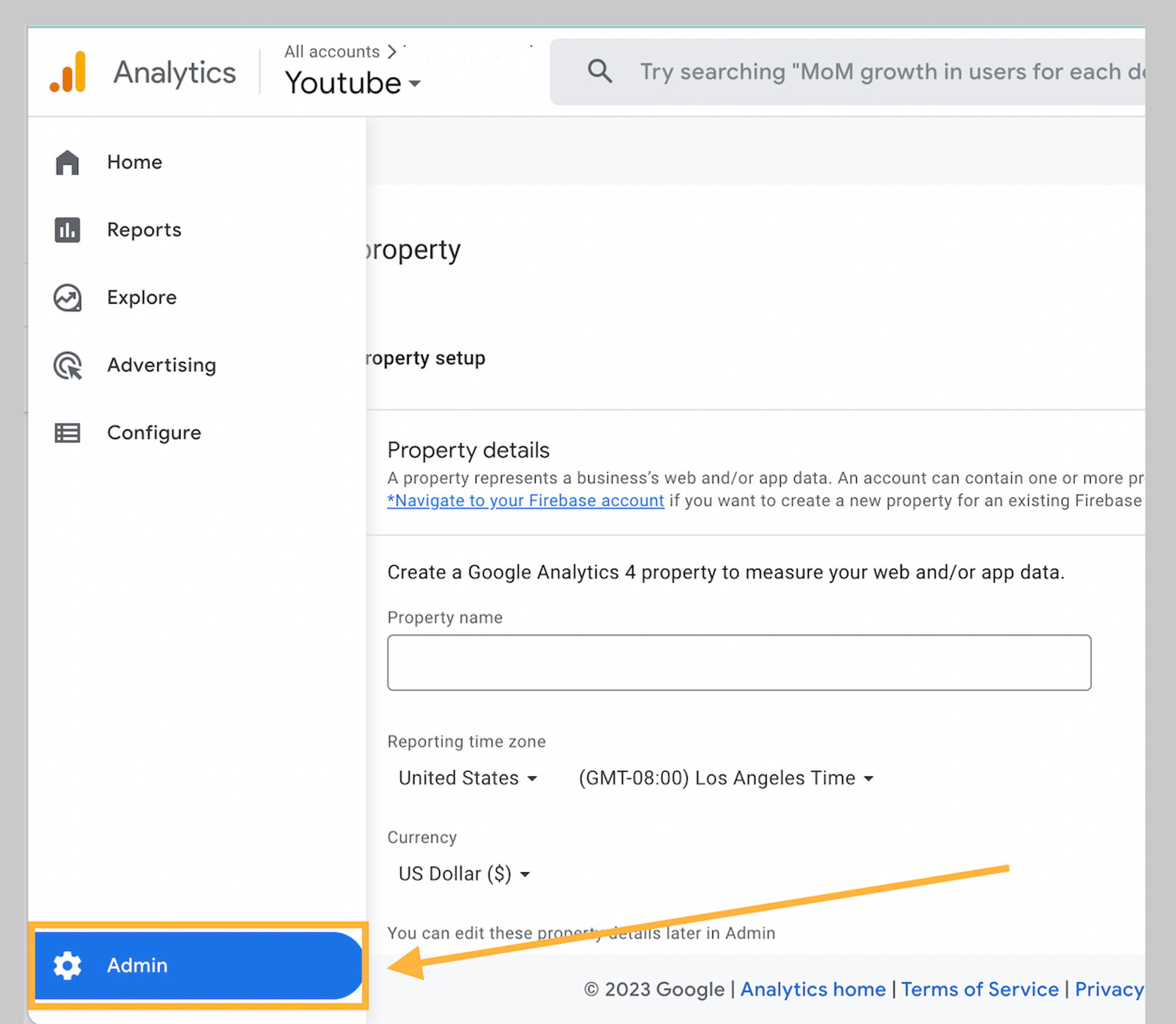Click the Configure table list icon

click(x=67, y=433)
